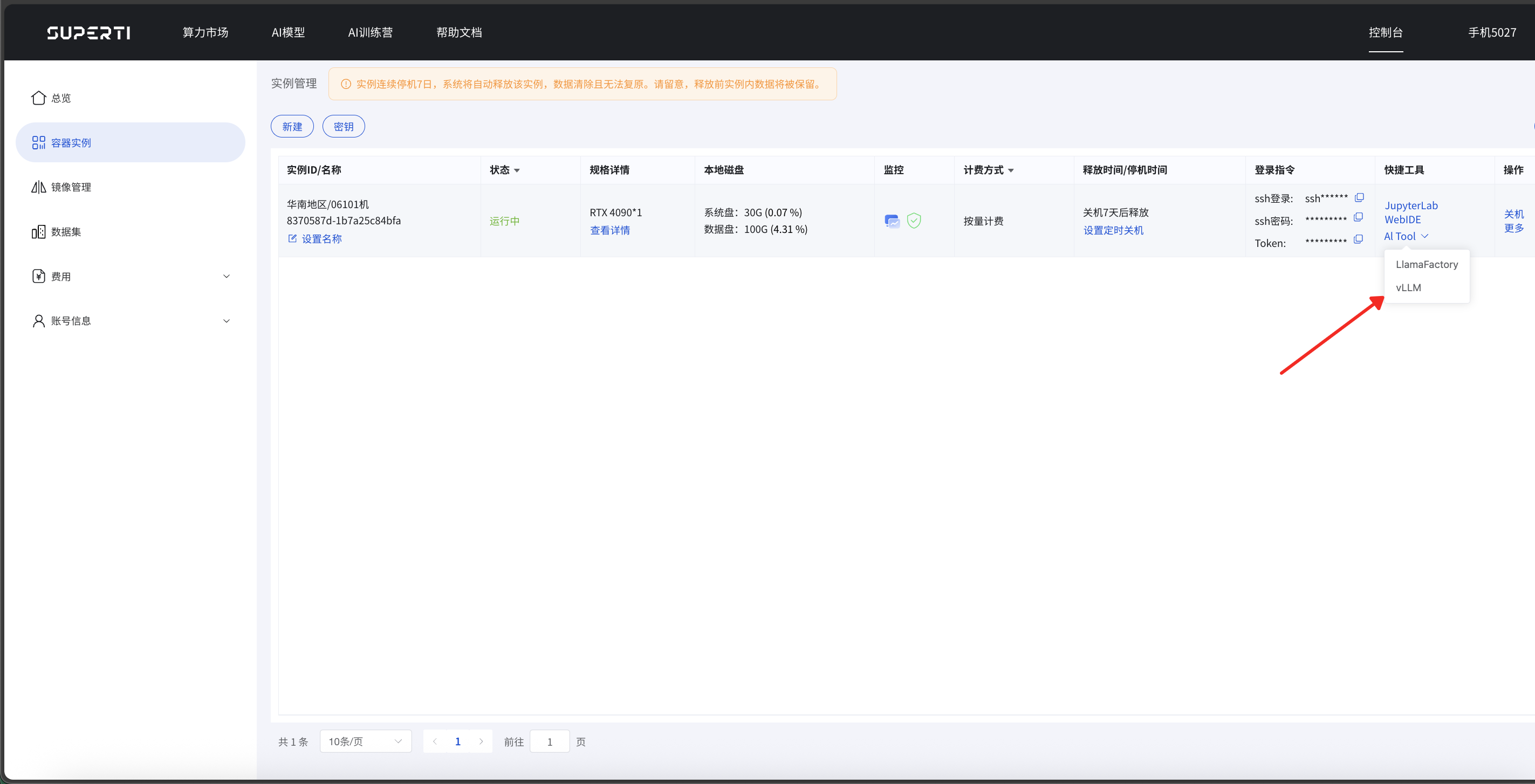Click the 数据集 dataset icon
This screenshot has width=1535, height=784.
39,232
